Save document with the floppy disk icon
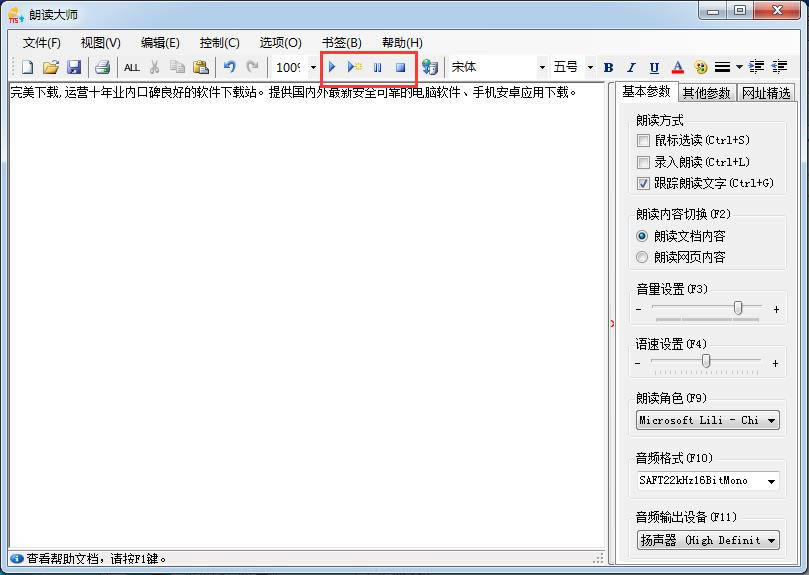Screen dimensions: 809x575 click(x=74, y=67)
